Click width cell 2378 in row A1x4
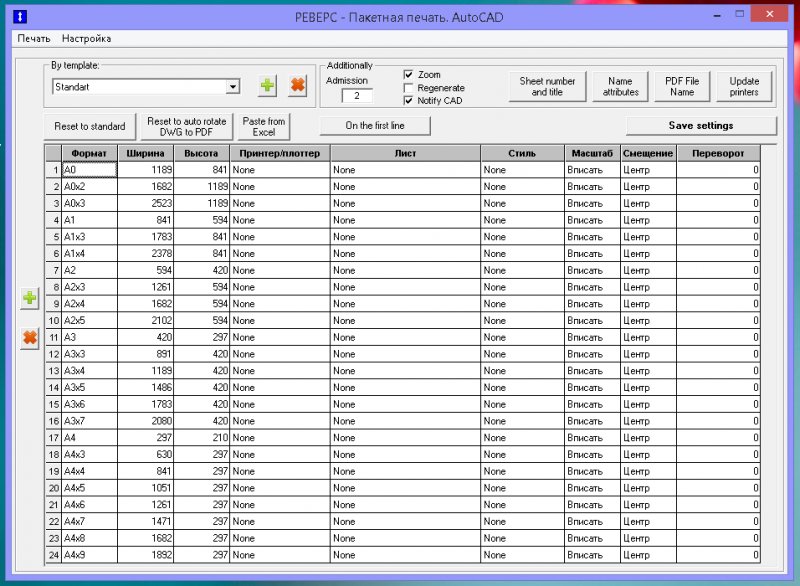The width and height of the screenshot is (800, 586). pos(146,253)
